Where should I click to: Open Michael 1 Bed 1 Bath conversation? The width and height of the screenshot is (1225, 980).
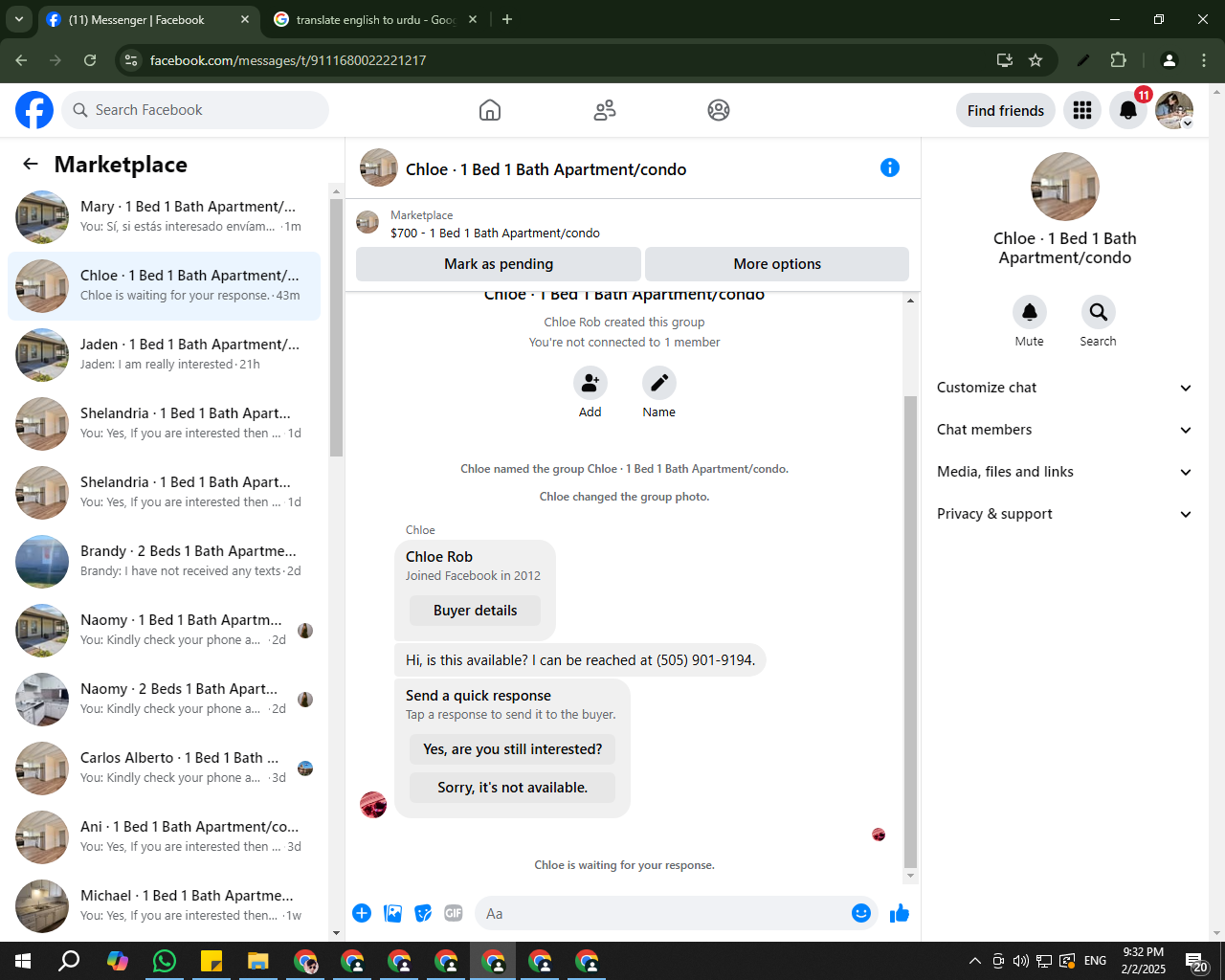(164, 906)
